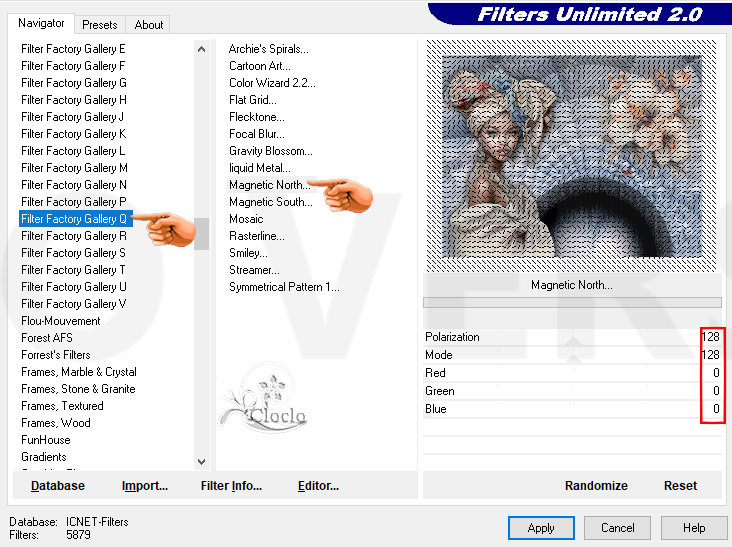Pick Magnetic South from filter list

270,202
